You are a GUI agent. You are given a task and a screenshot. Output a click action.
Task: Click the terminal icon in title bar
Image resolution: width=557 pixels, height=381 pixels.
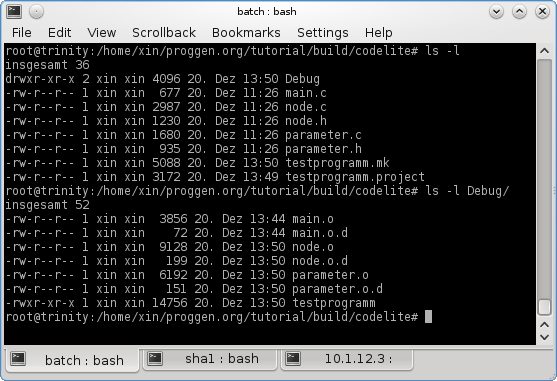point(14,12)
